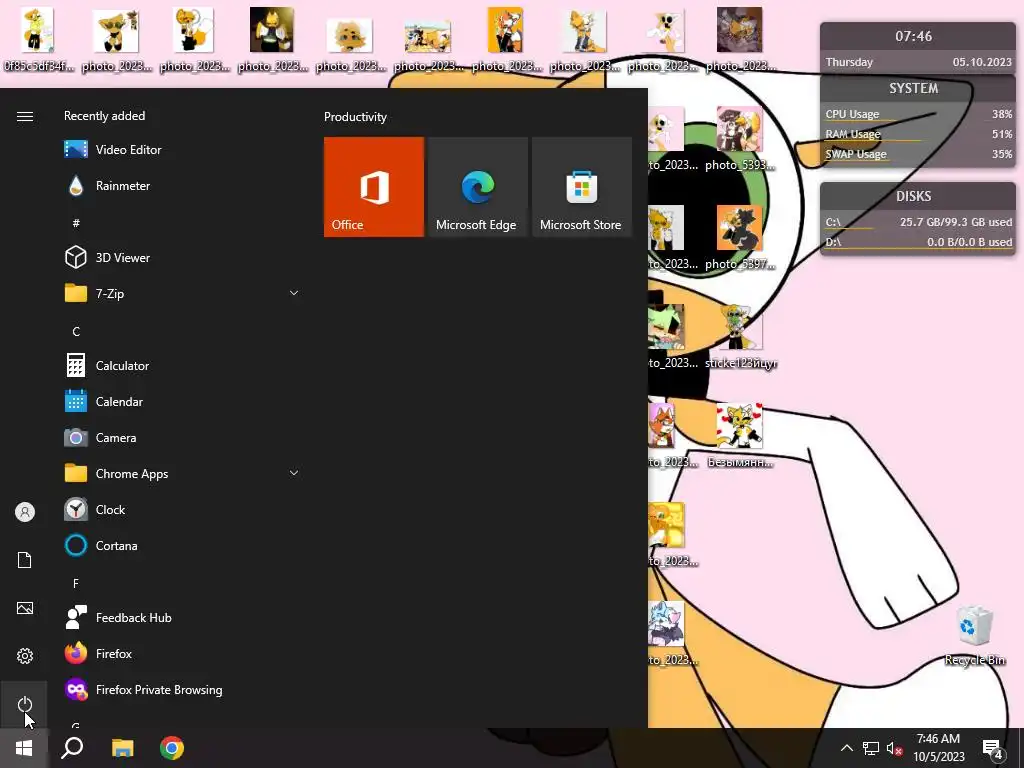Launch Calculator app
Screen dimensions: 1024x768
[183, 366]
